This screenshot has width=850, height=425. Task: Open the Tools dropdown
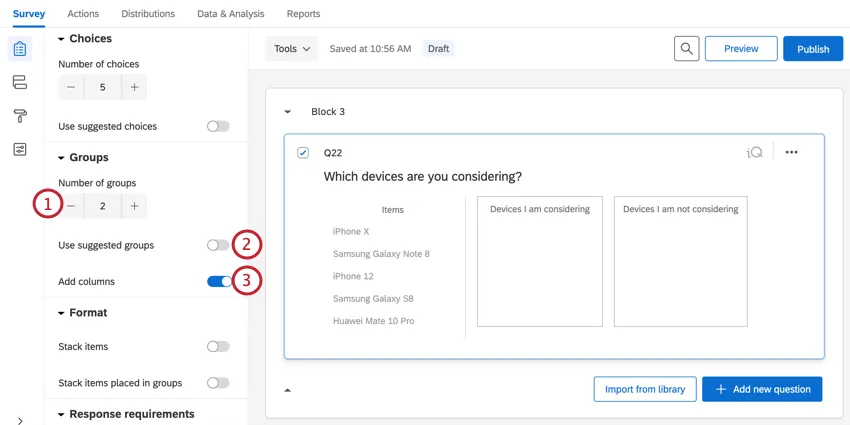pyautogui.click(x=292, y=48)
